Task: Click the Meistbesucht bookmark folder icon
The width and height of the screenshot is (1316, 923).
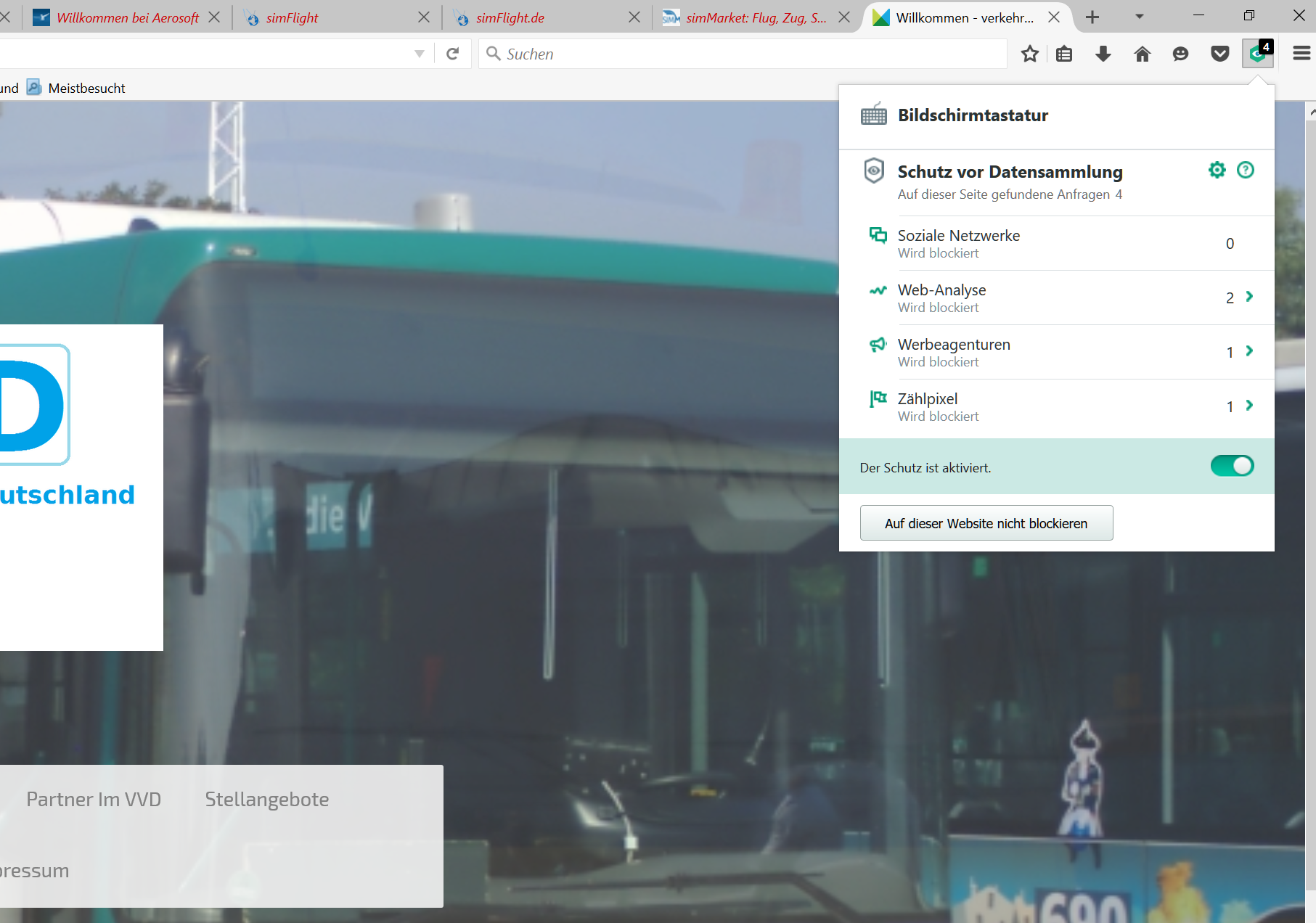Action: 34,87
